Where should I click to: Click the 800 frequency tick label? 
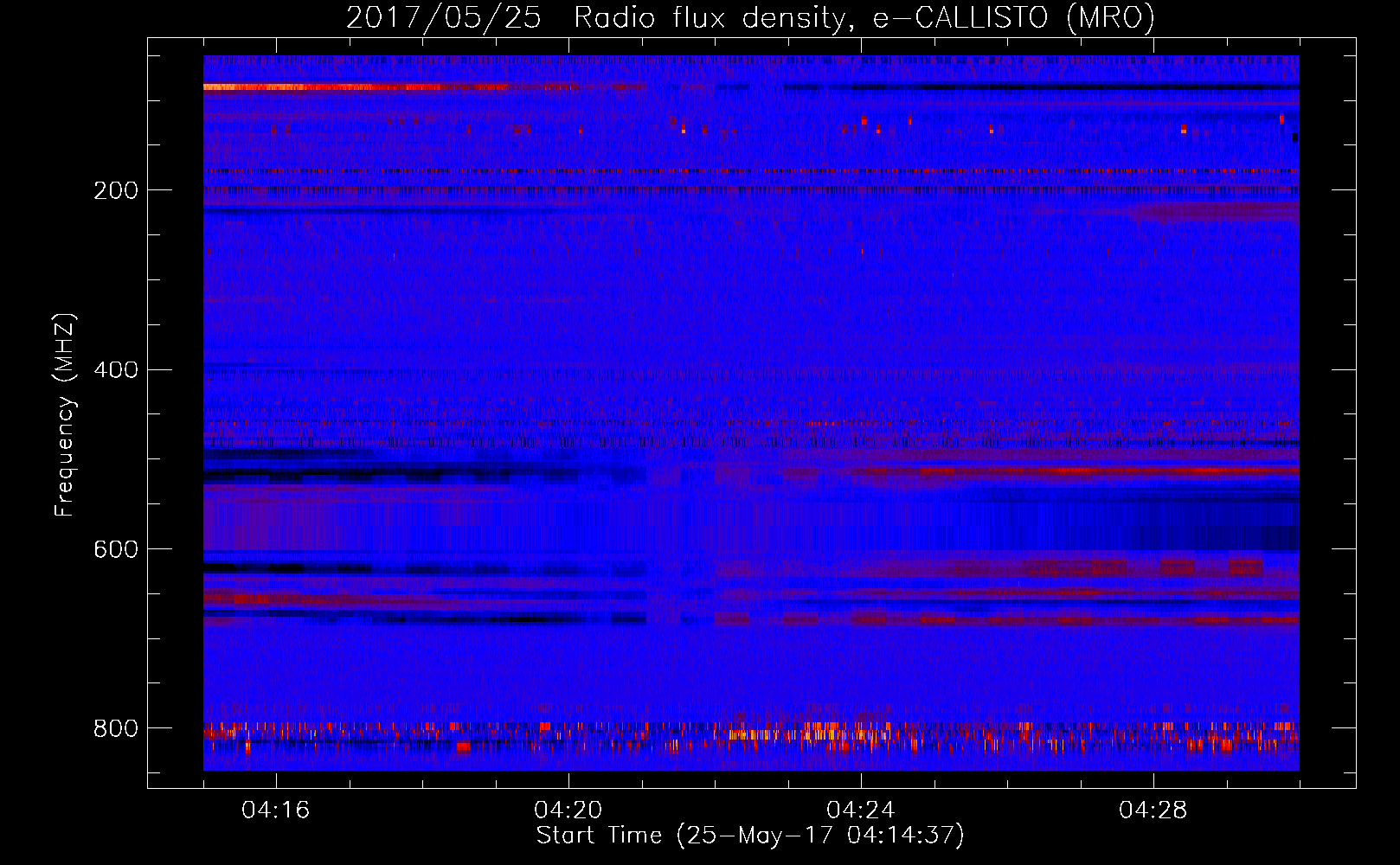pyautogui.click(x=116, y=728)
